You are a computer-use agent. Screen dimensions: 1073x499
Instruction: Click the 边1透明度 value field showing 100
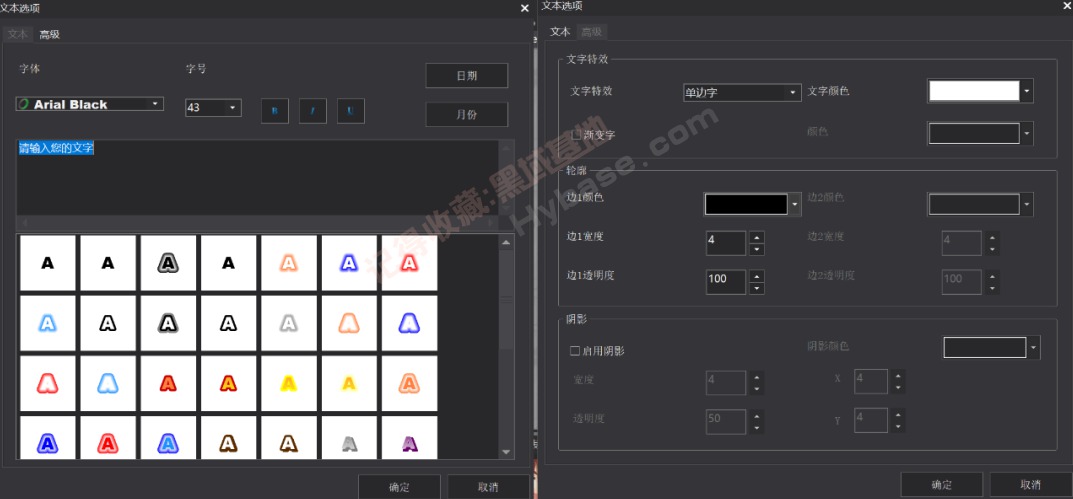(726, 281)
